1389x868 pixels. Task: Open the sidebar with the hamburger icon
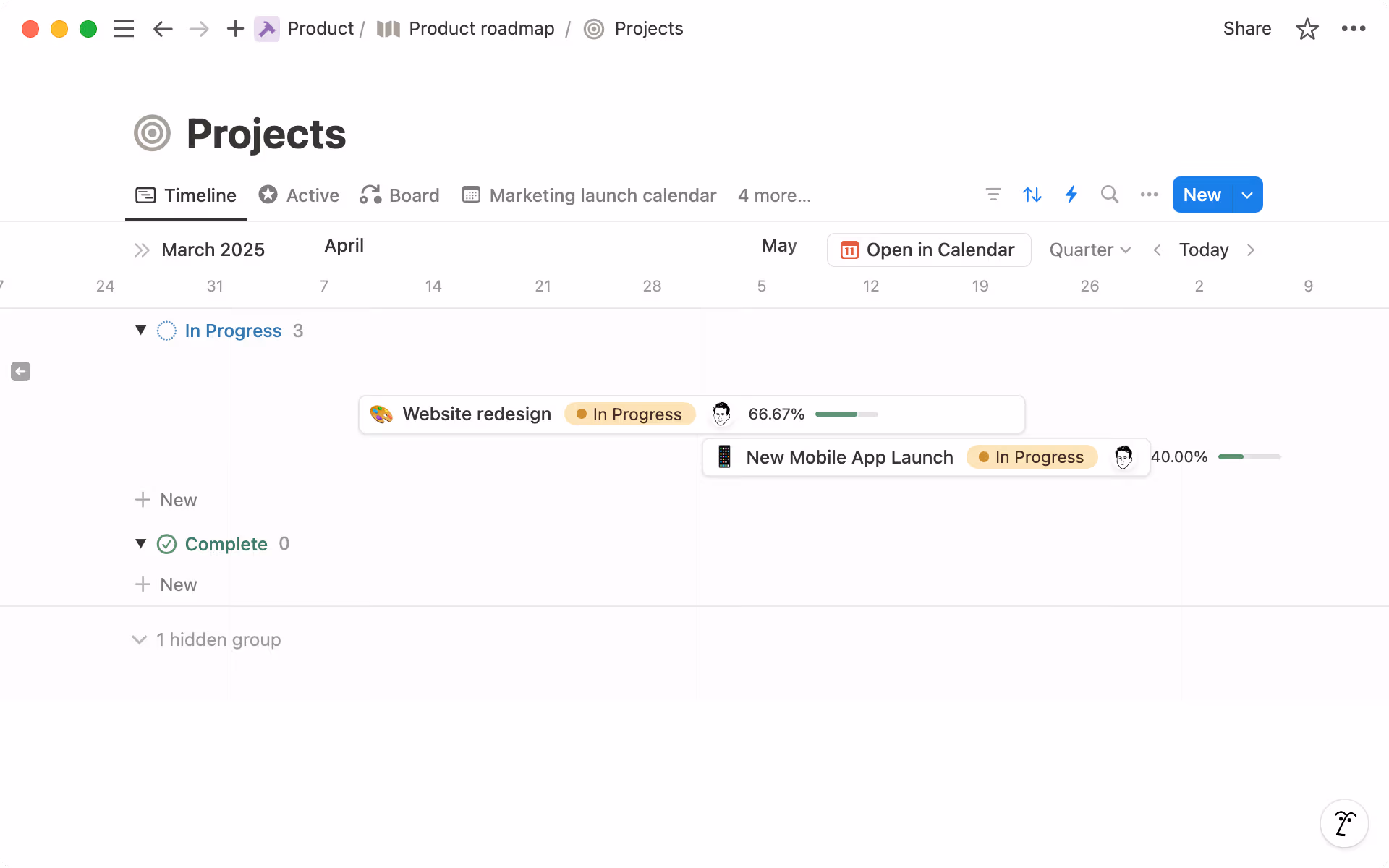point(124,29)
